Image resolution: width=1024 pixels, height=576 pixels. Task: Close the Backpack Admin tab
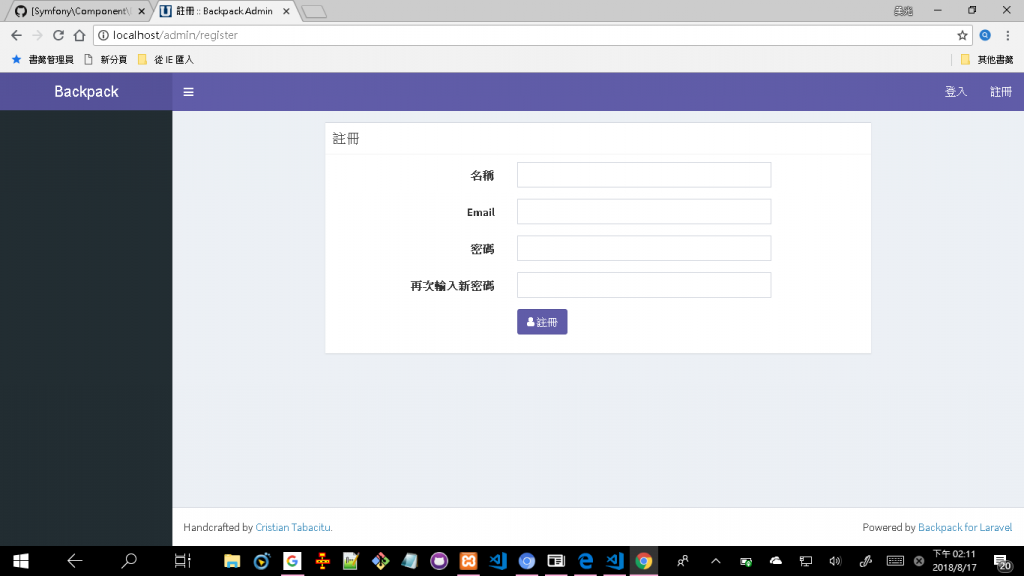pos(285,11)
